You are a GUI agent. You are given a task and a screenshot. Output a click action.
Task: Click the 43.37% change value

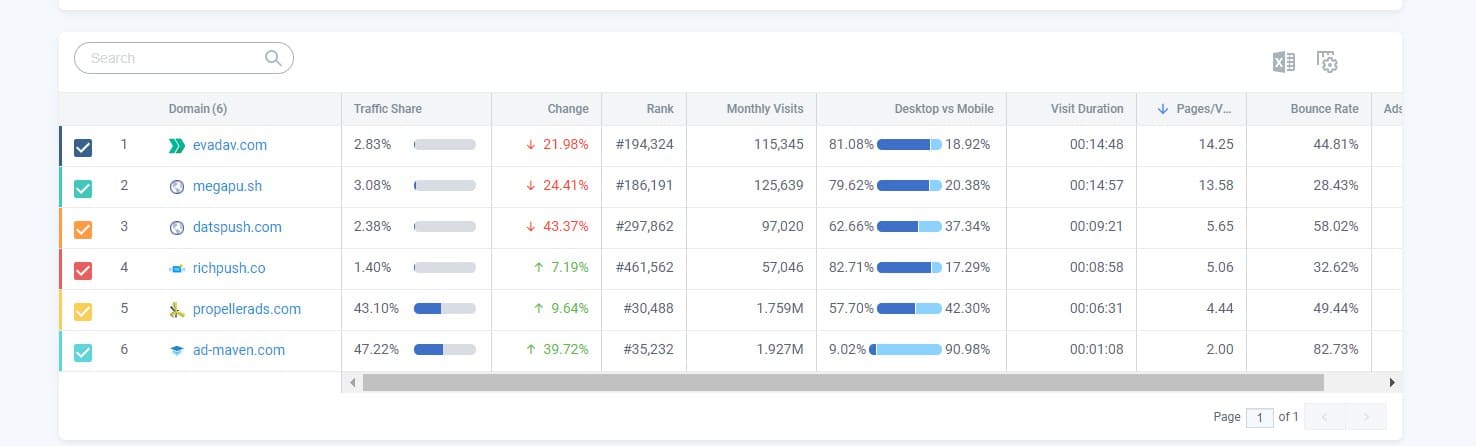point(566,227)
